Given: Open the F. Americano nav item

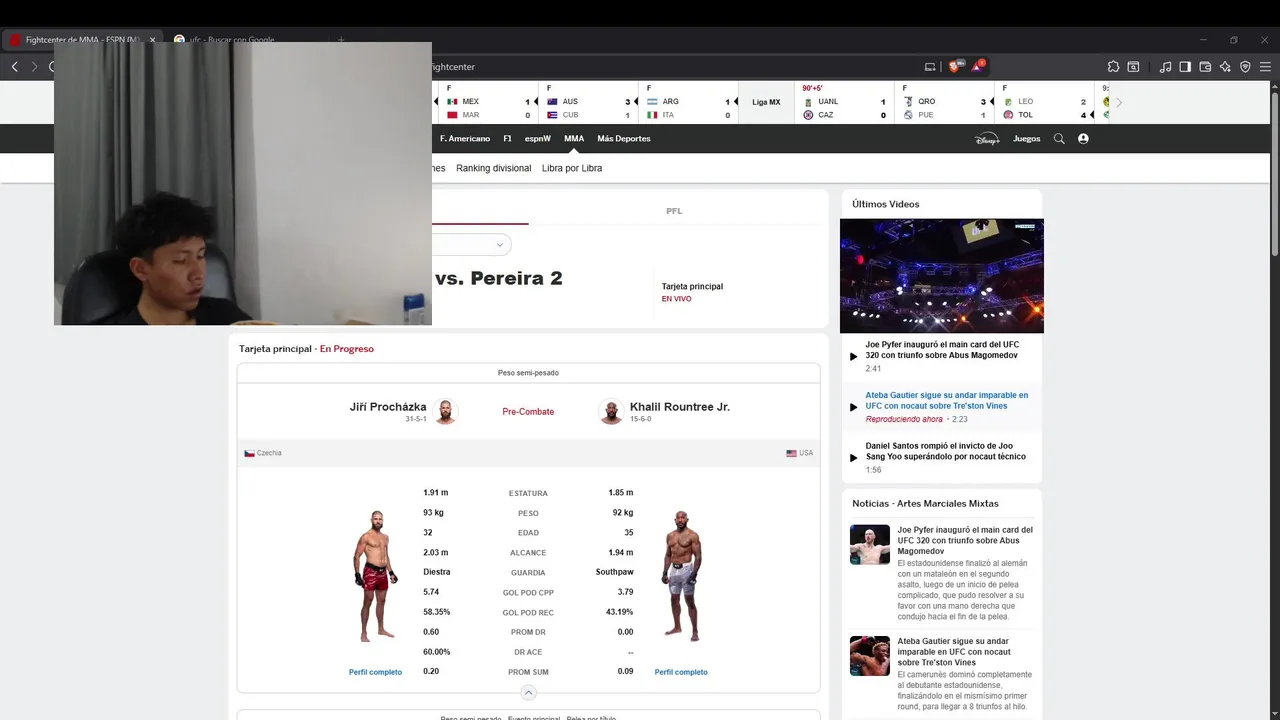Looking at the screenshot, I should click(x=465, y=139).
